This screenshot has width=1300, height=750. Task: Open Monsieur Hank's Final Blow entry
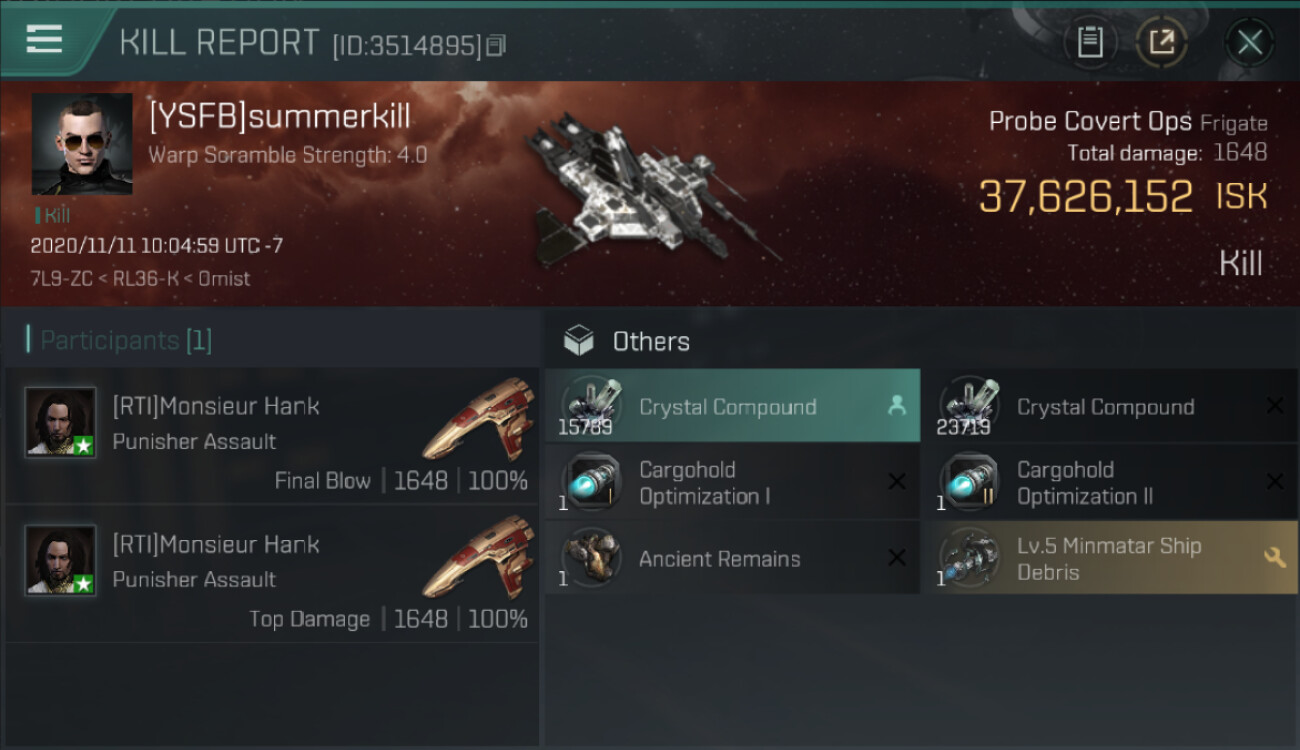pyautogui.click(x=272, y=436)
